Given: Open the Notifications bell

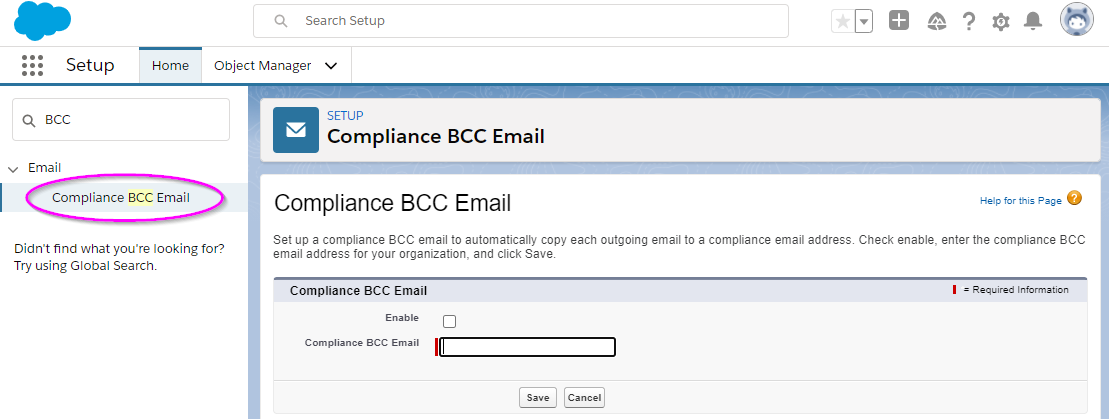Looking at the screenshot, I should pos(1033,21).
